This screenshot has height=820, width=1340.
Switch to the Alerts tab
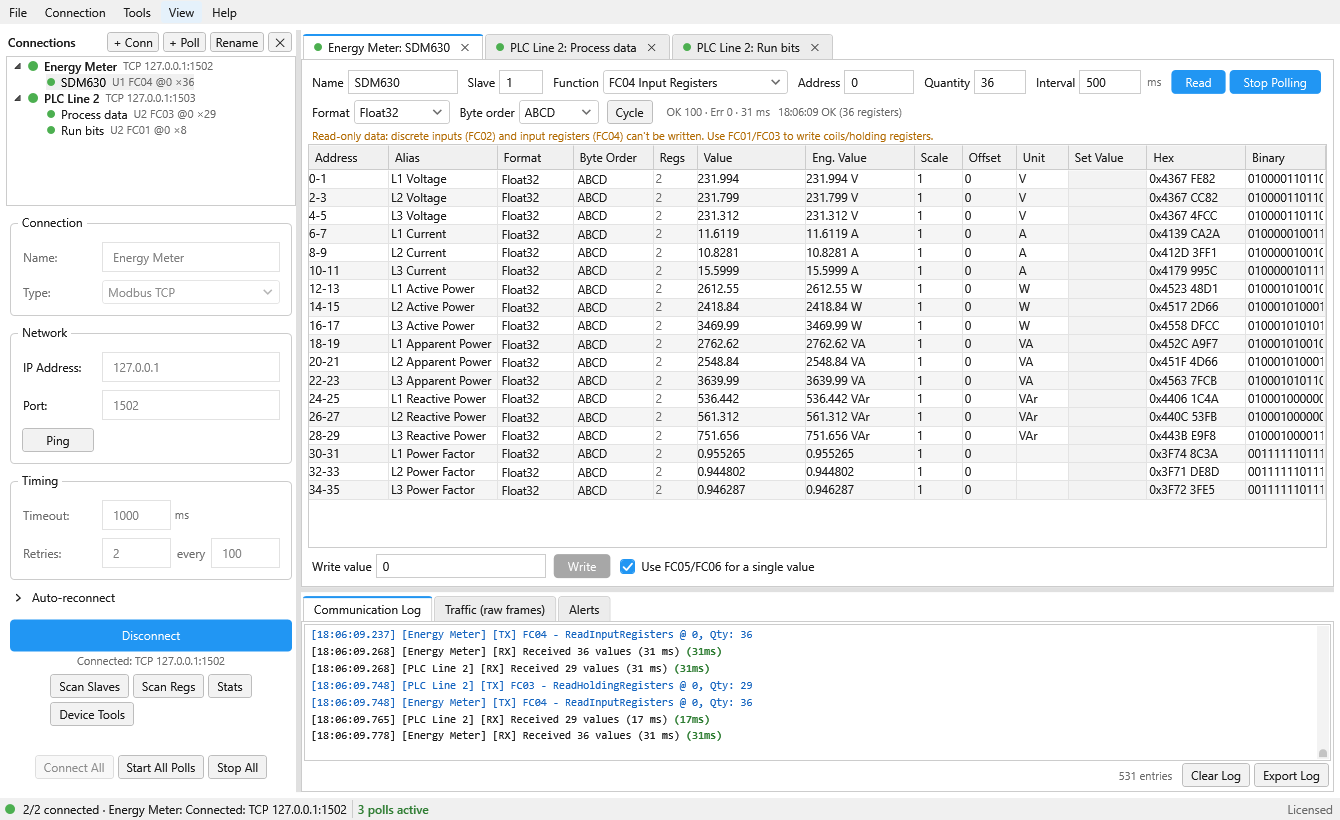click(584, 609)
